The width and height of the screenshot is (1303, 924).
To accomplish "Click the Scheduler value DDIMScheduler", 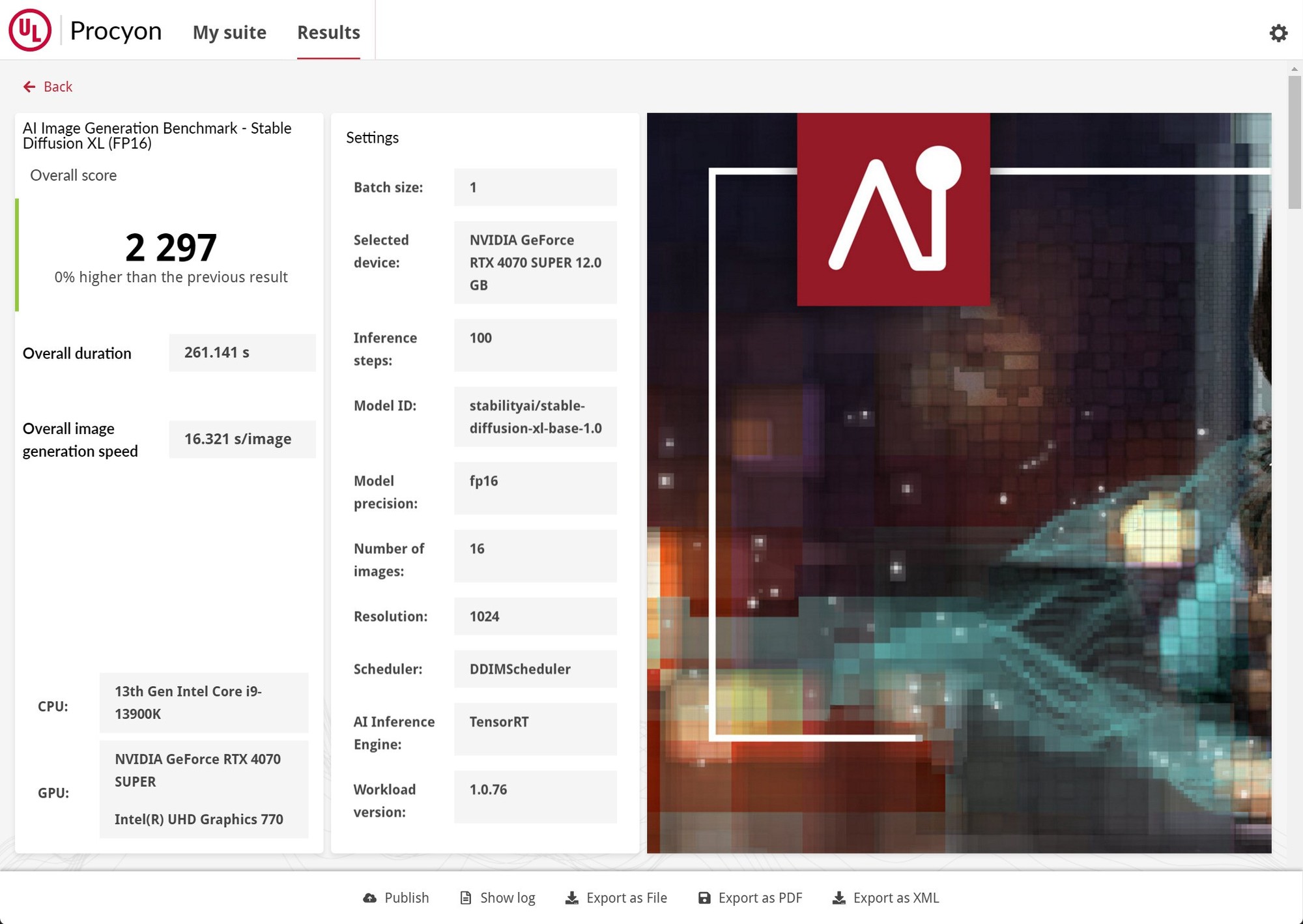I will pos(536,669).
